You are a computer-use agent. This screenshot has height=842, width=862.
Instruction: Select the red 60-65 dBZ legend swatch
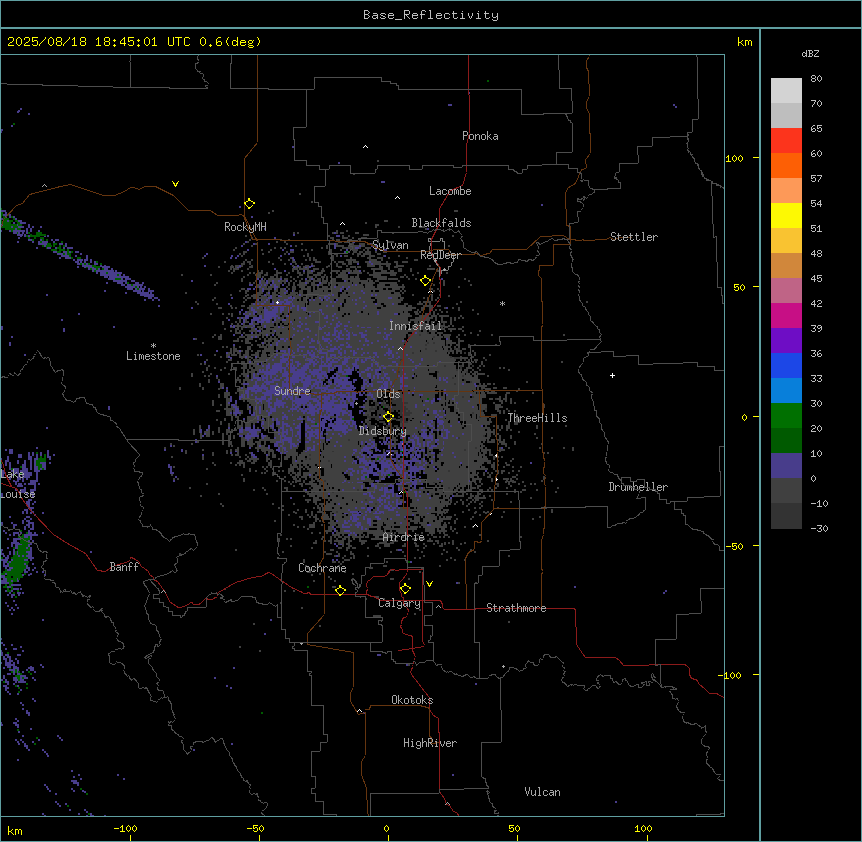pyautogui.click(x=786, y=141)
